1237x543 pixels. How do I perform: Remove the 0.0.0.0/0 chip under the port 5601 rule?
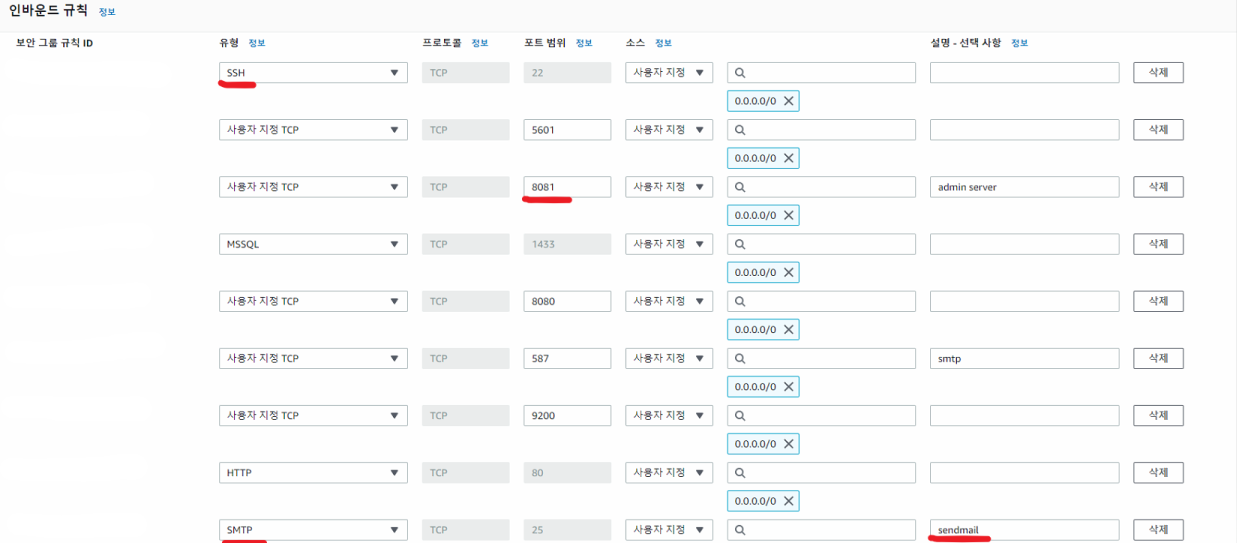(789, 158)
